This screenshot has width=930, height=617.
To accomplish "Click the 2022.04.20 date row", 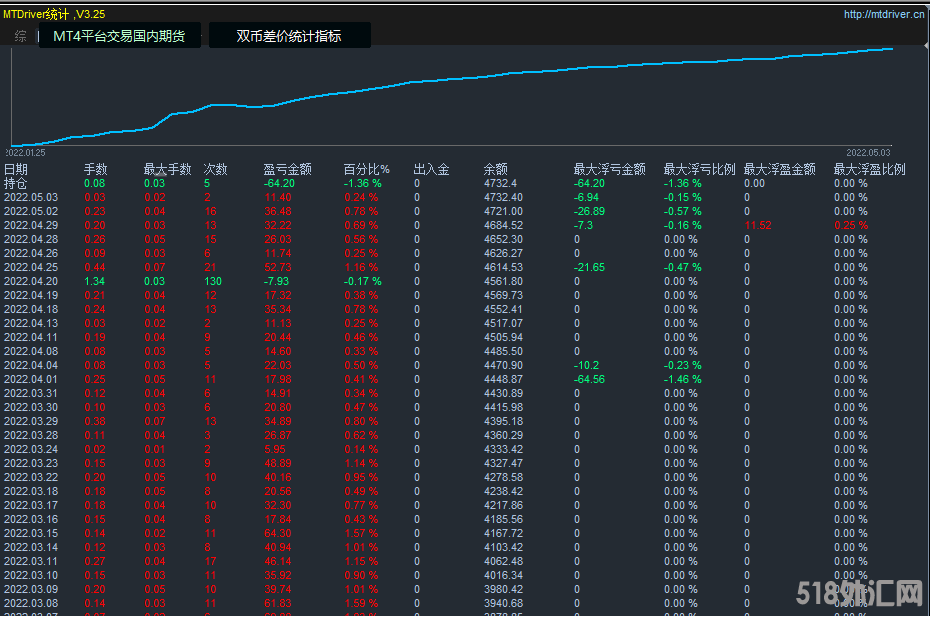I will [31, 282].
